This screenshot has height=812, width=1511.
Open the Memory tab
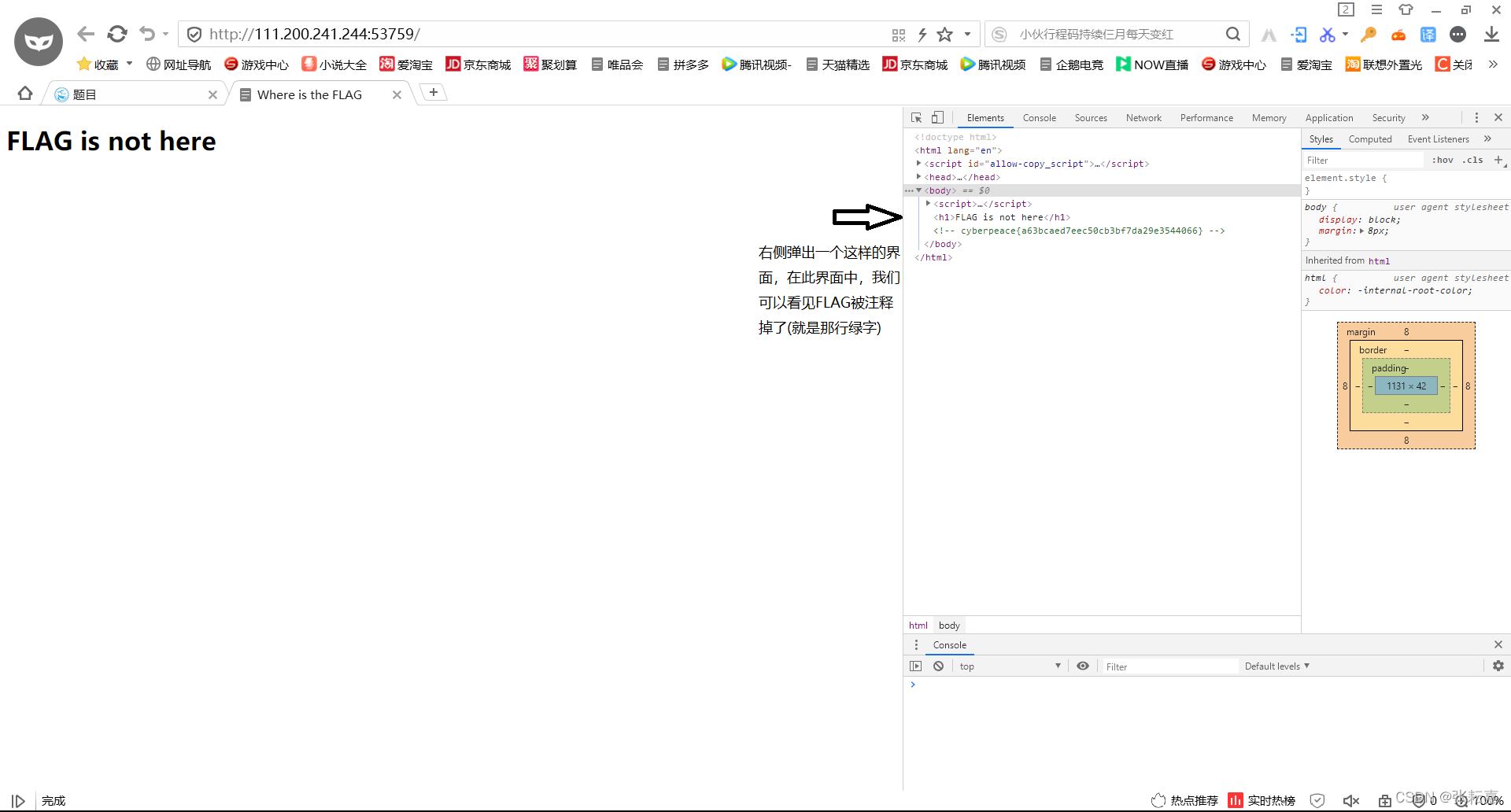[x=1269, y=117]
